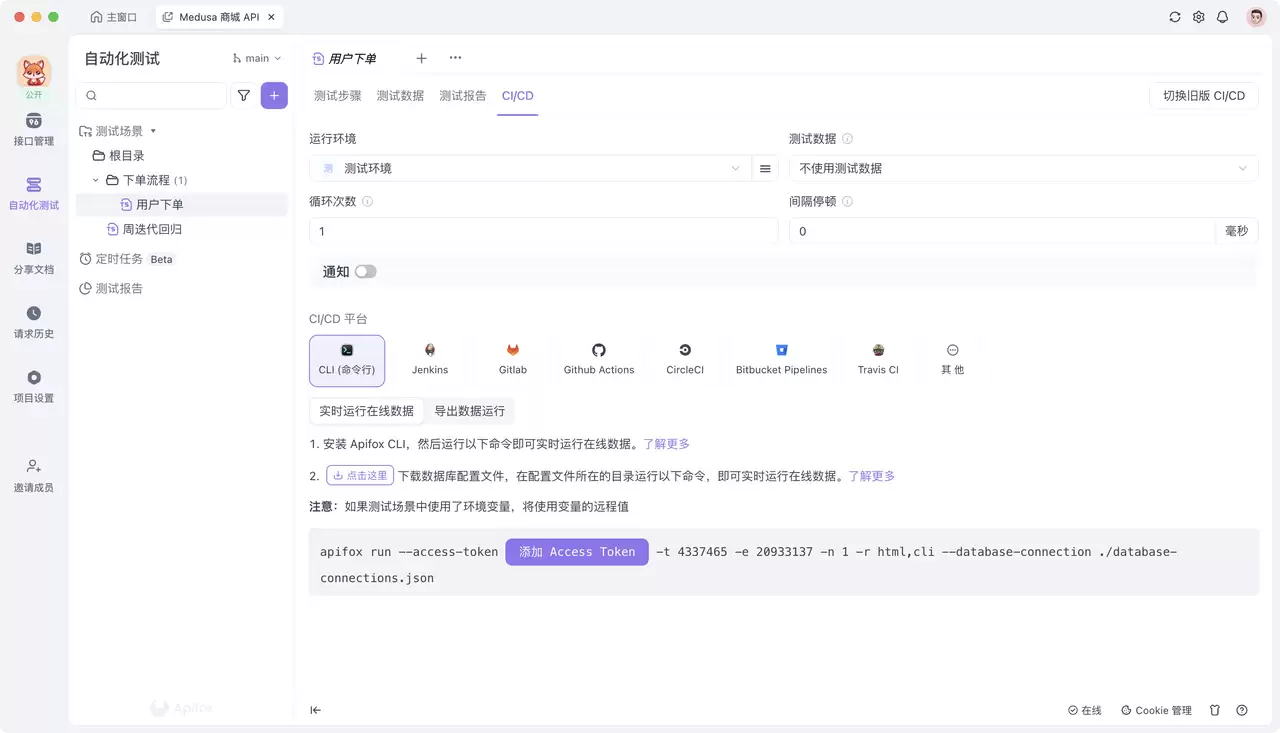Click the search field in test panel
Viewport: 1280px width, 733px height.
(x=151, y=96)
